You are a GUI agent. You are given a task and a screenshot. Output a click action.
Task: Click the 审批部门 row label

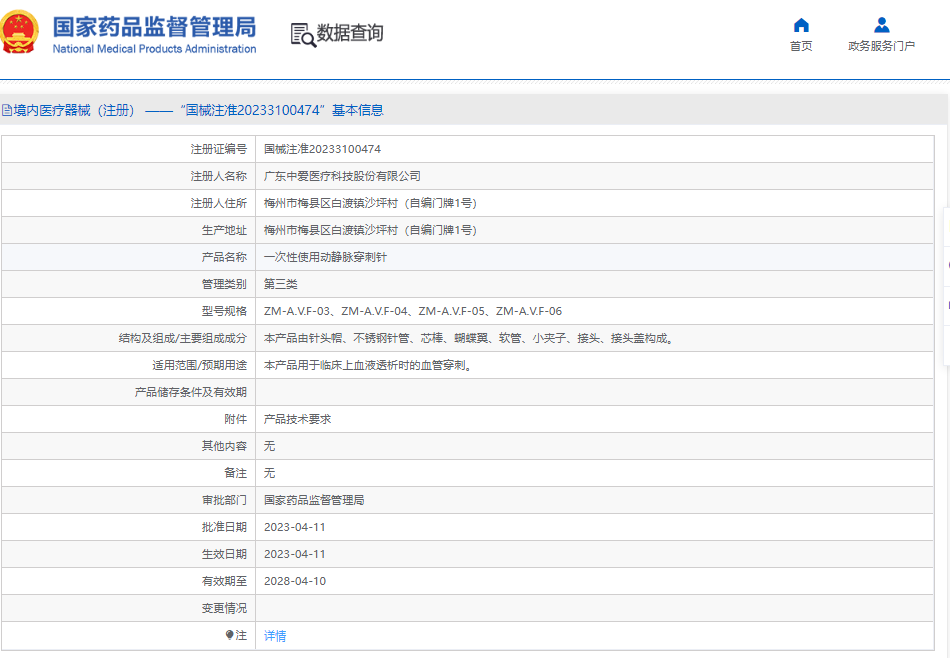point(224,500)
